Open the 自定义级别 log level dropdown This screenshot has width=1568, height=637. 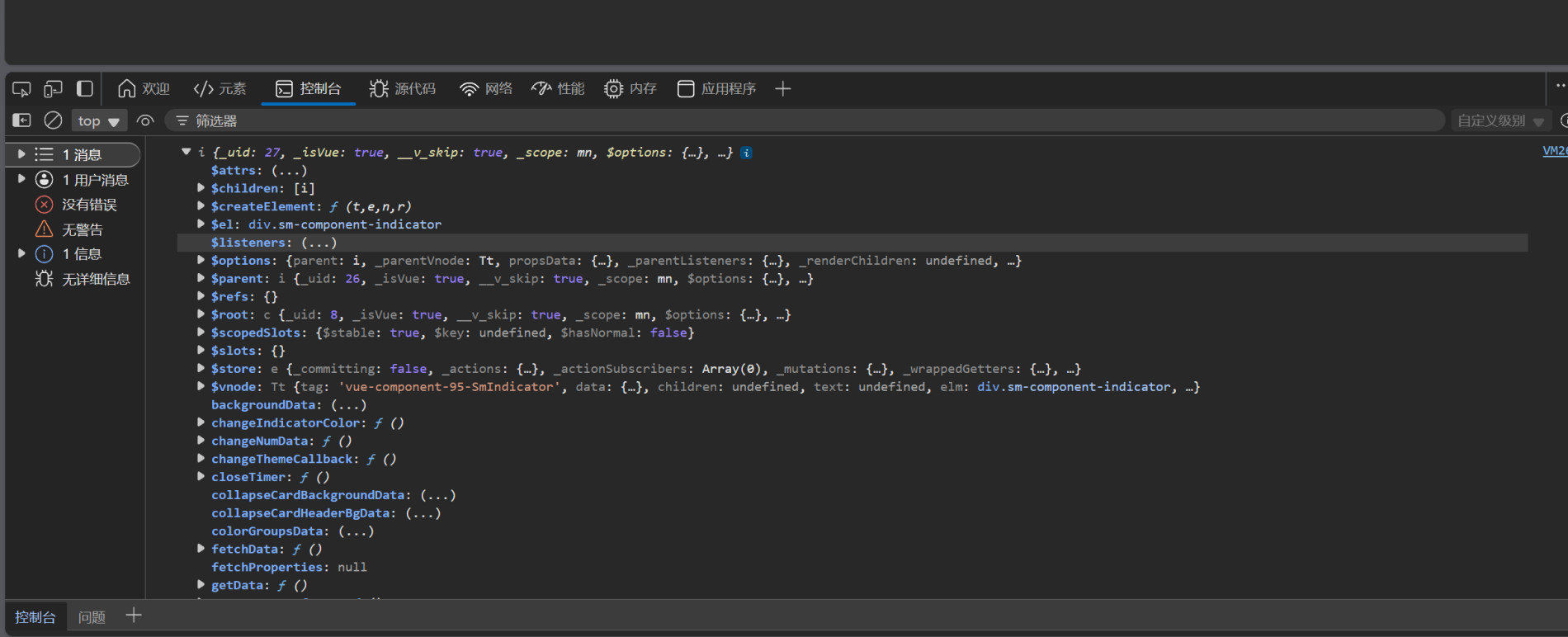pos(1499,120)
